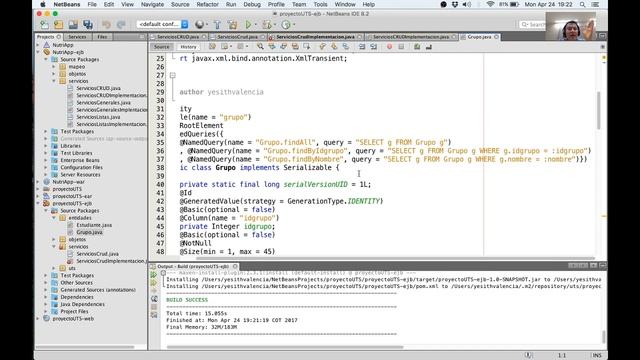Click the Save All toolbar icon
Viewport: 640px width, 360px height.
click(x=88, y=25)
